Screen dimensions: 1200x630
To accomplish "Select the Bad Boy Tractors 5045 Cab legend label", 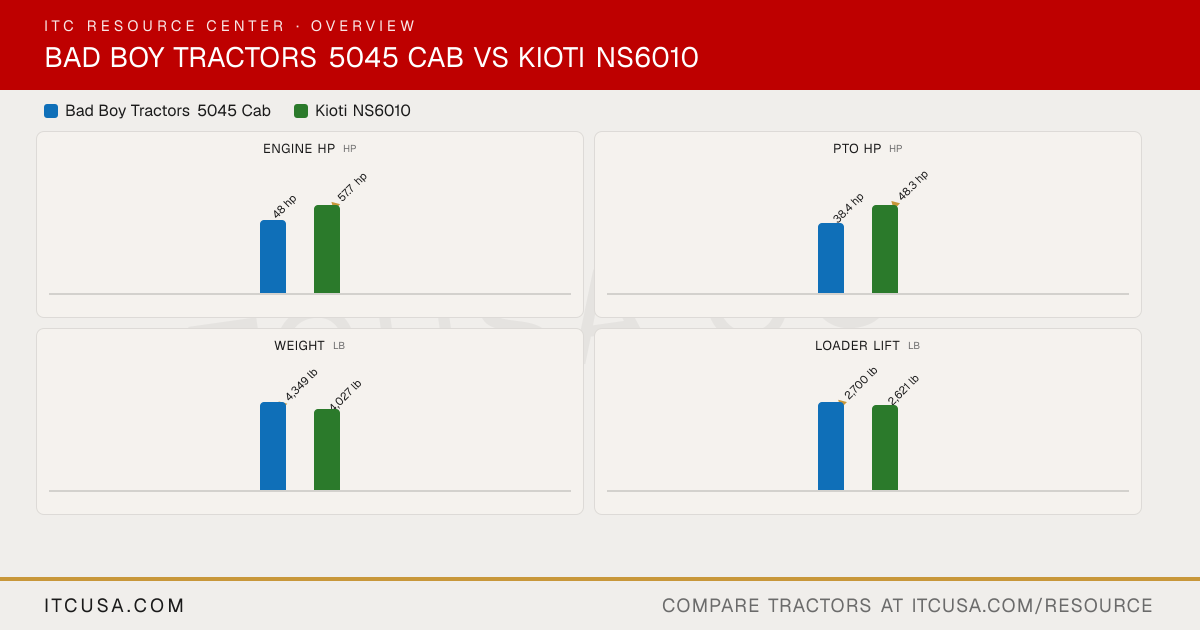I will pyautogui.click(x=168, y=111).
